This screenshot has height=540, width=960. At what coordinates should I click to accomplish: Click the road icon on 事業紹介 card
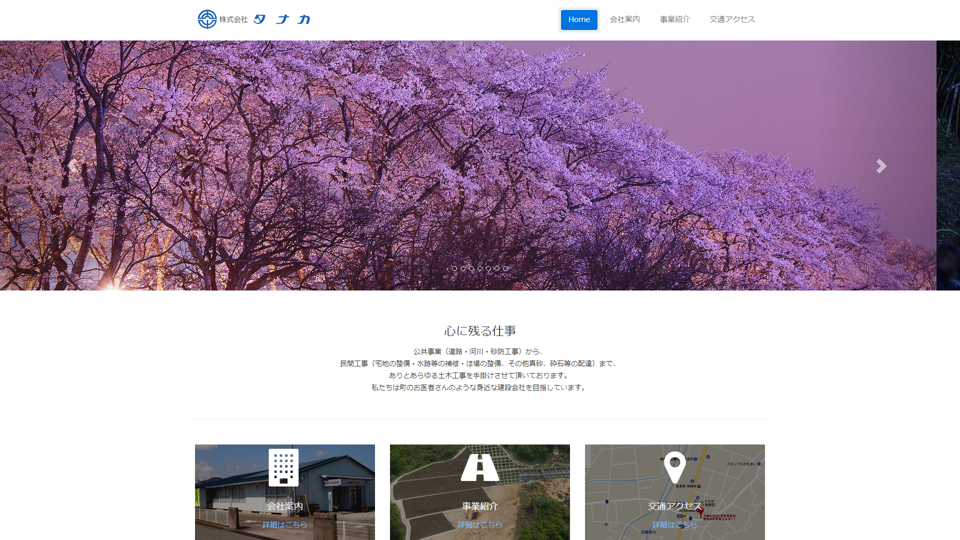click(x=480, y=467)
